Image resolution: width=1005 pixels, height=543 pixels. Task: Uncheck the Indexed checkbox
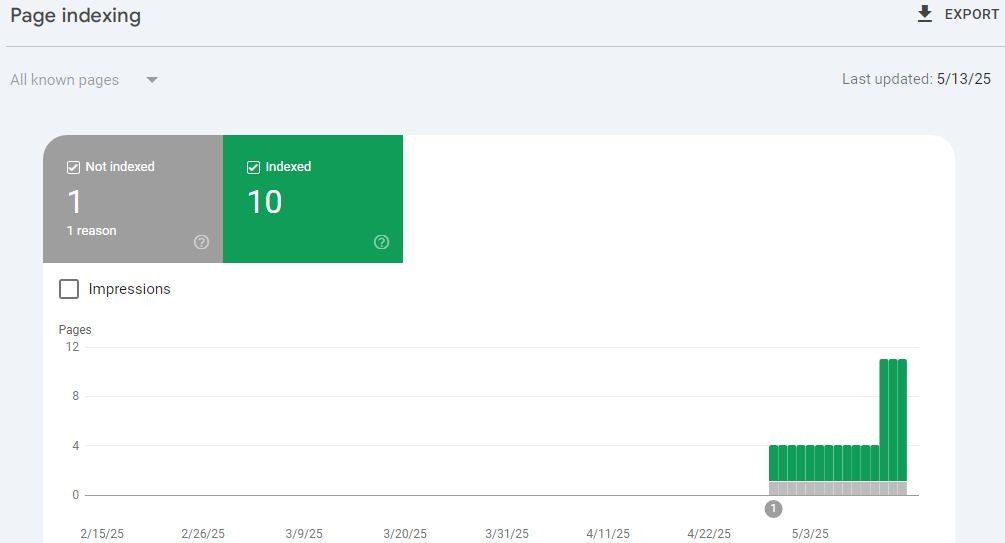253,167
